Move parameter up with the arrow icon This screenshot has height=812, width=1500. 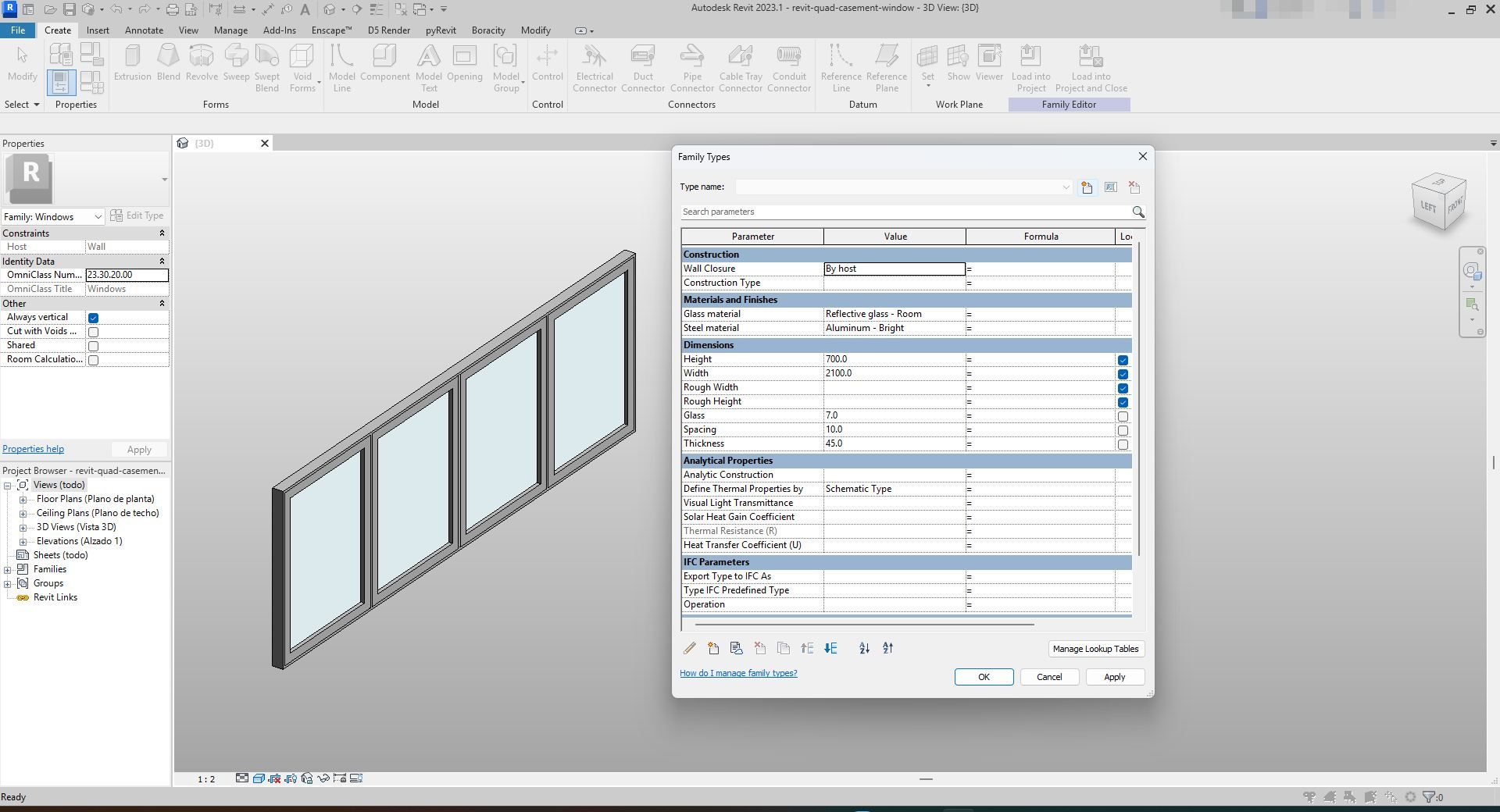[x=807, y=648]
